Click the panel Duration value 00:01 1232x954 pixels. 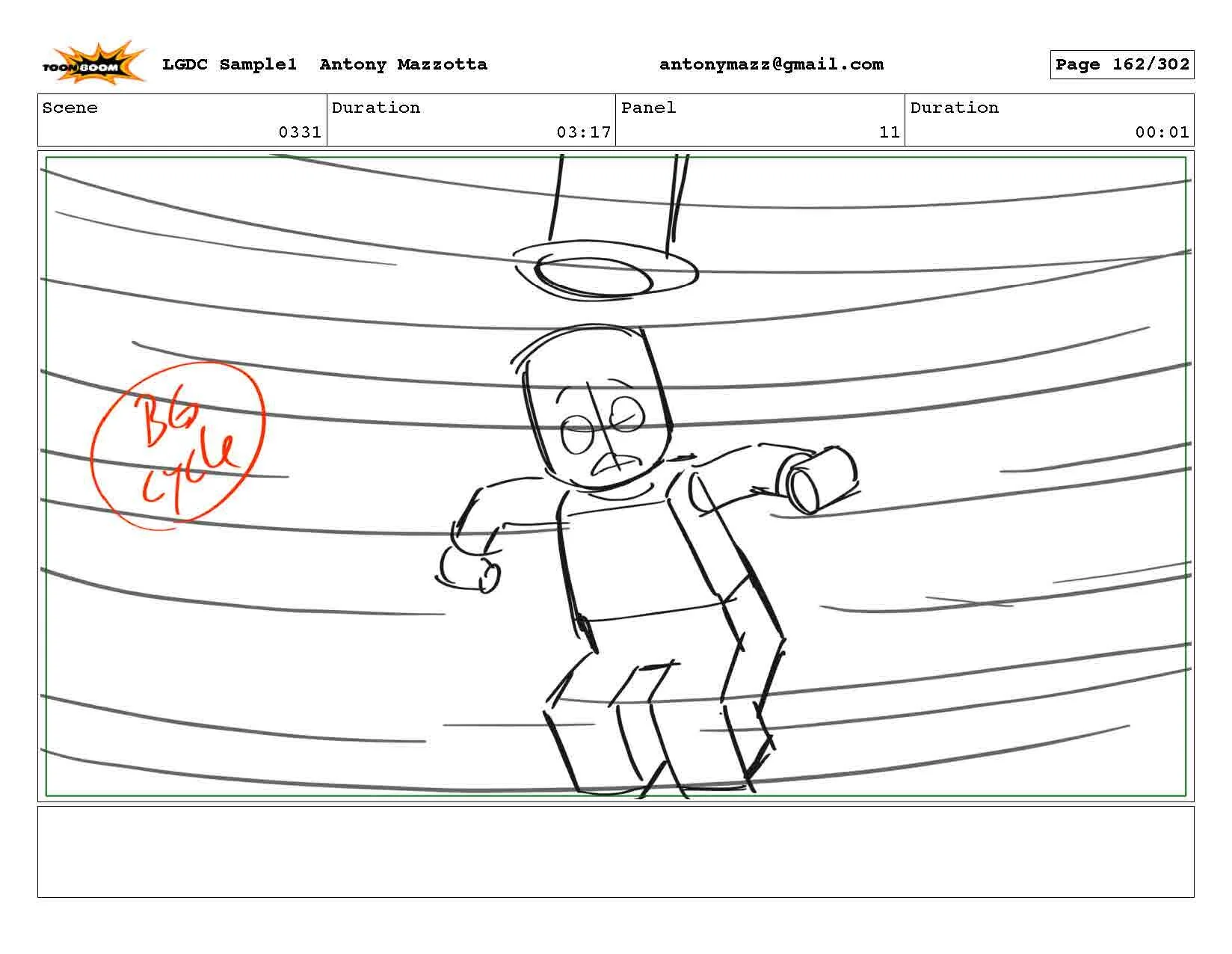click(1162, 132)
